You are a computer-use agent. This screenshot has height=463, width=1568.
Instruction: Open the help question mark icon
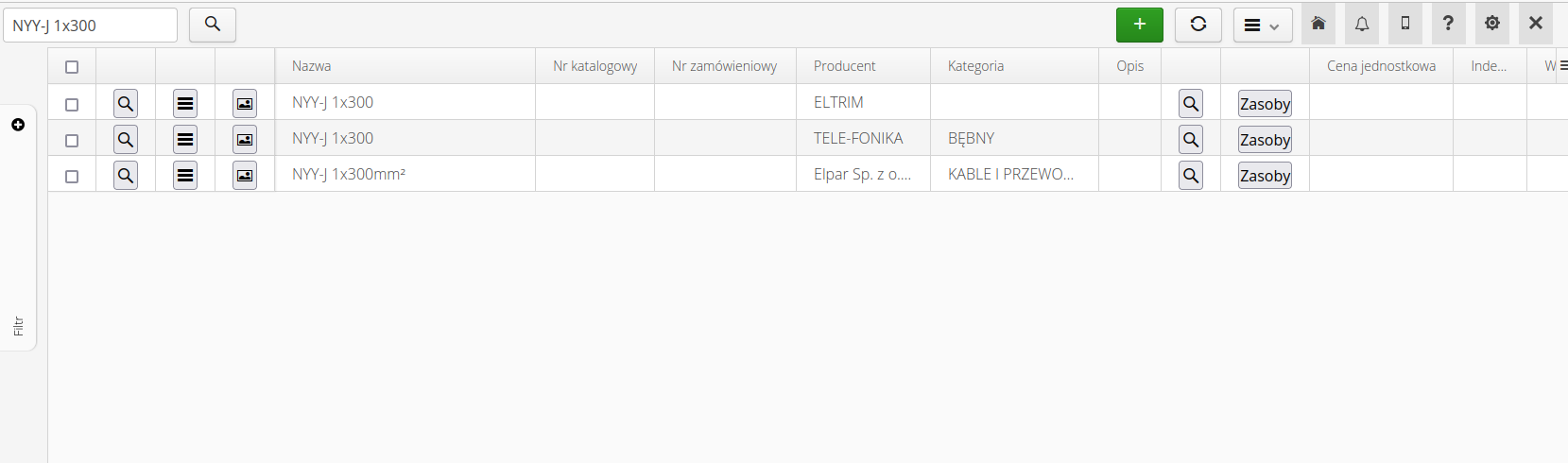pos(1448,25)
